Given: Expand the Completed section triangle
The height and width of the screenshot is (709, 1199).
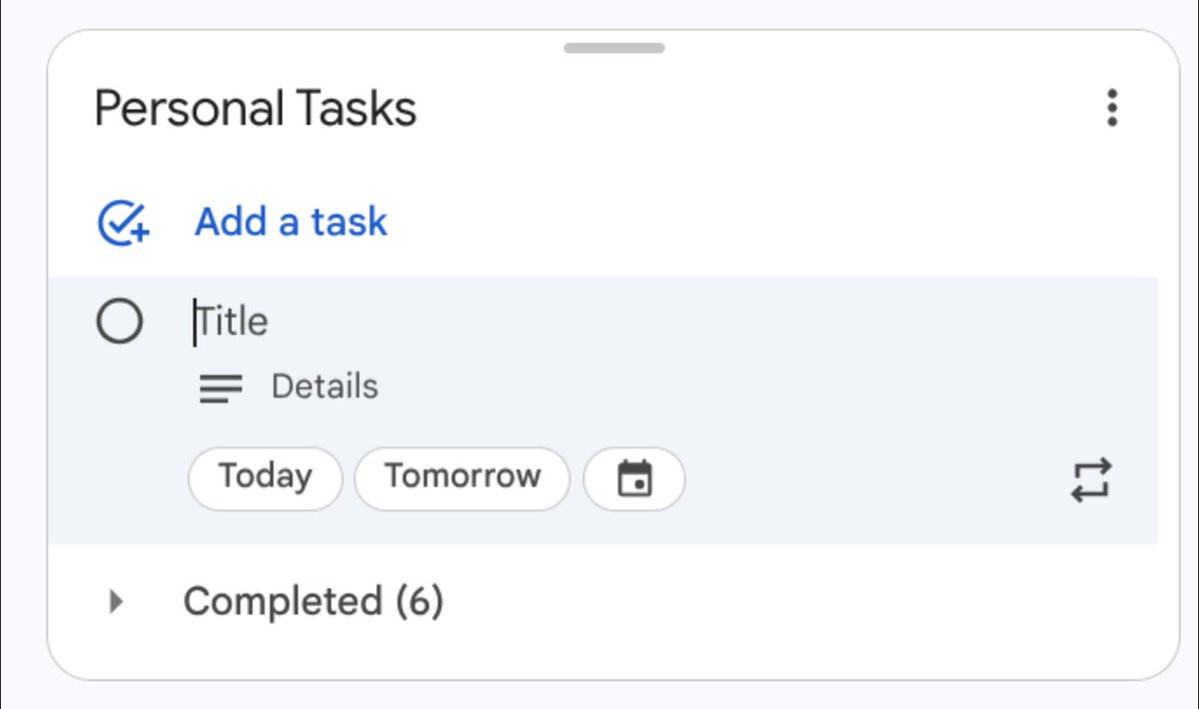Looking at the screenshot, I should 116,601.
